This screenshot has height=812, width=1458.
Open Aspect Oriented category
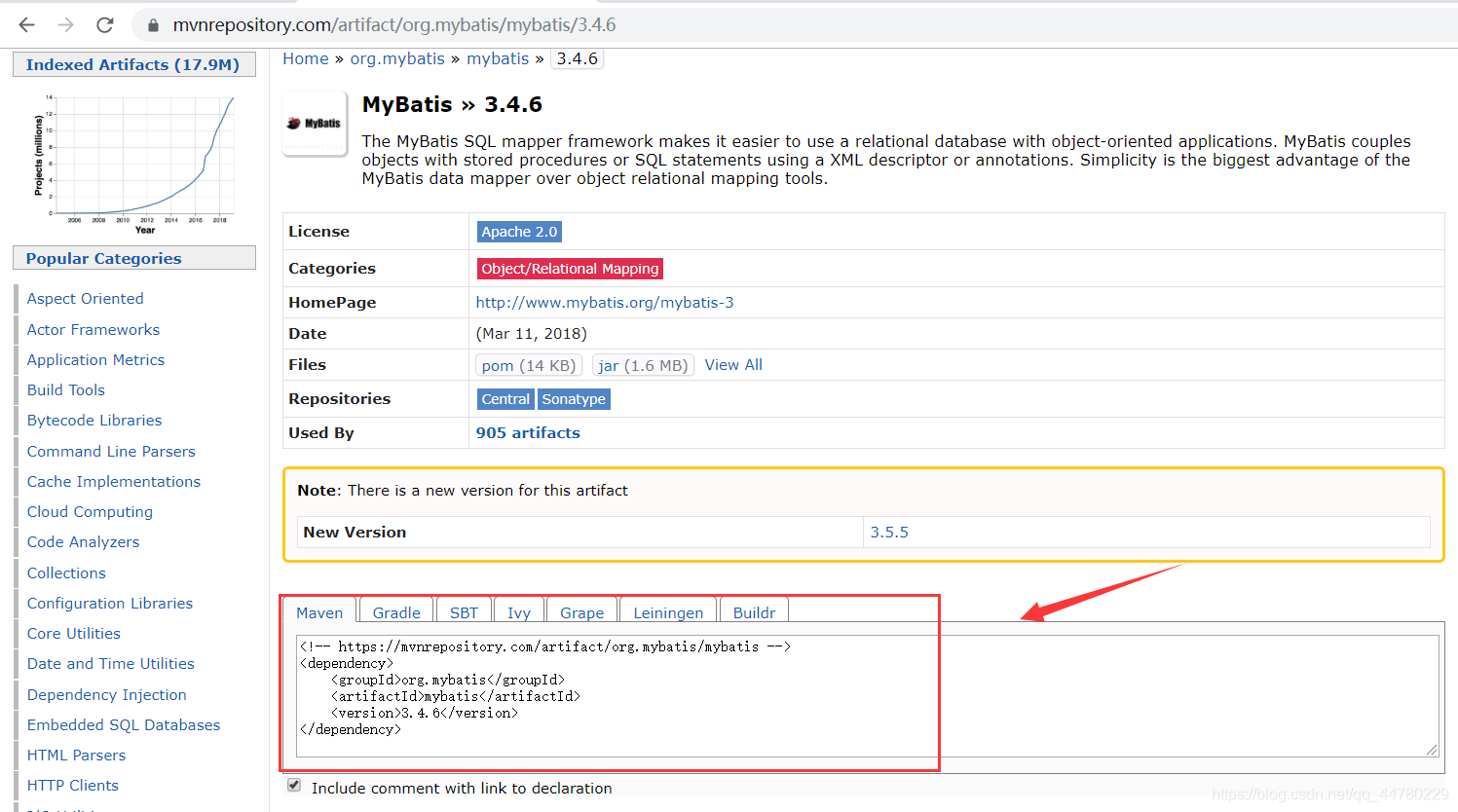pyautogui.click(x=85, y=299)
